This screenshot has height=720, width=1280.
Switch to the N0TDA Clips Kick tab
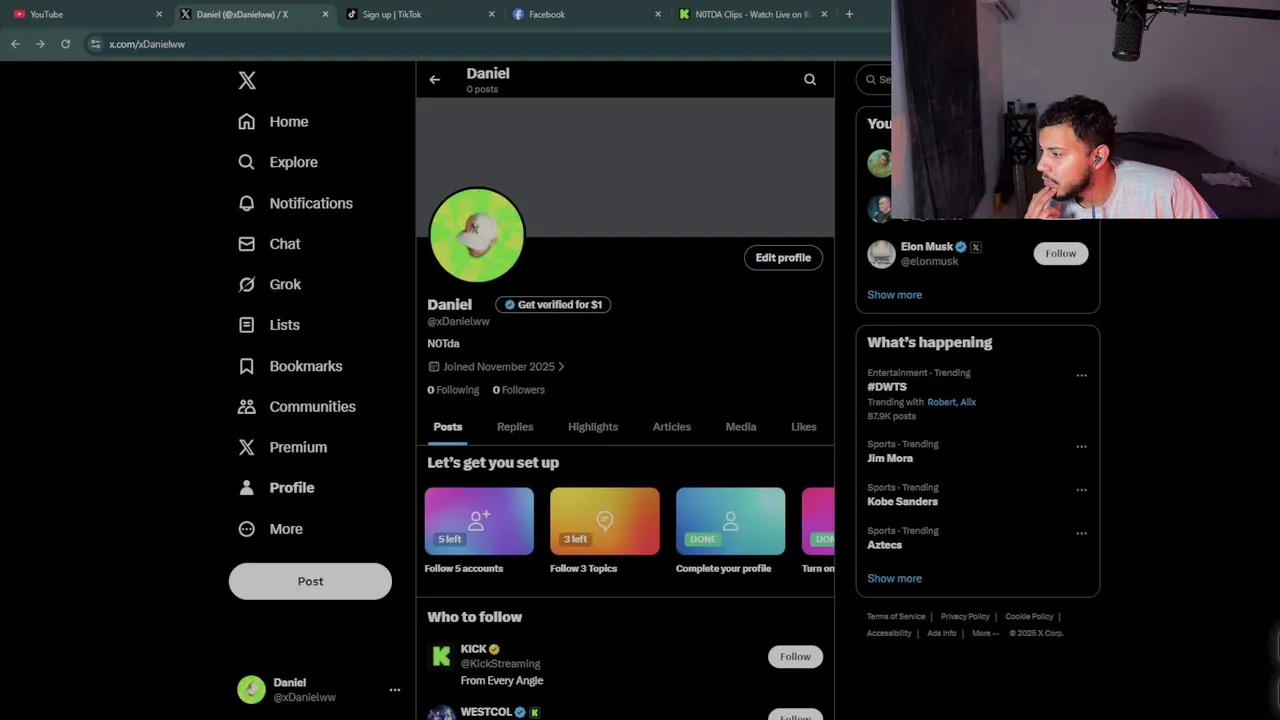(751, 14)
